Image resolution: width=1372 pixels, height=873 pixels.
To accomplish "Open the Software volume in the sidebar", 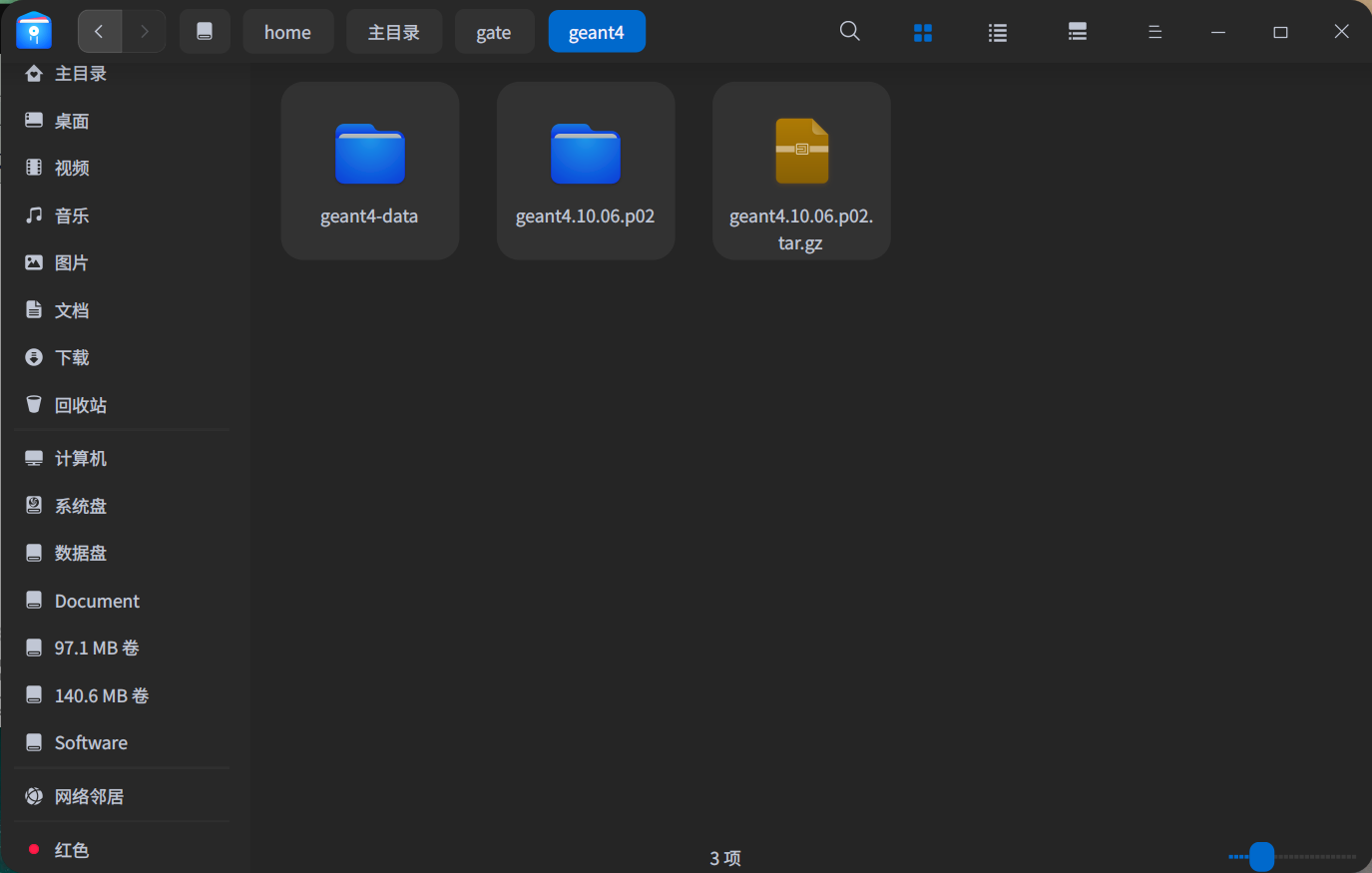I will (90, 742).
